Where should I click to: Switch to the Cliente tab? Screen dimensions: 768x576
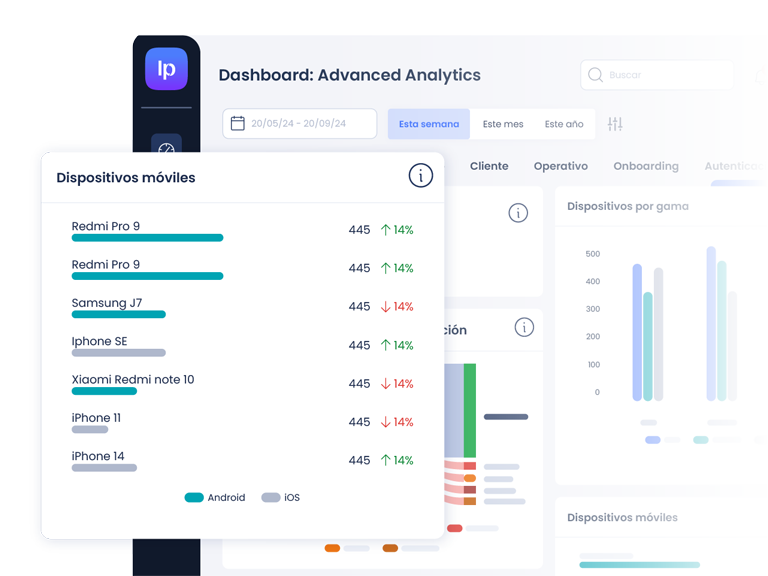click(489, 166)
